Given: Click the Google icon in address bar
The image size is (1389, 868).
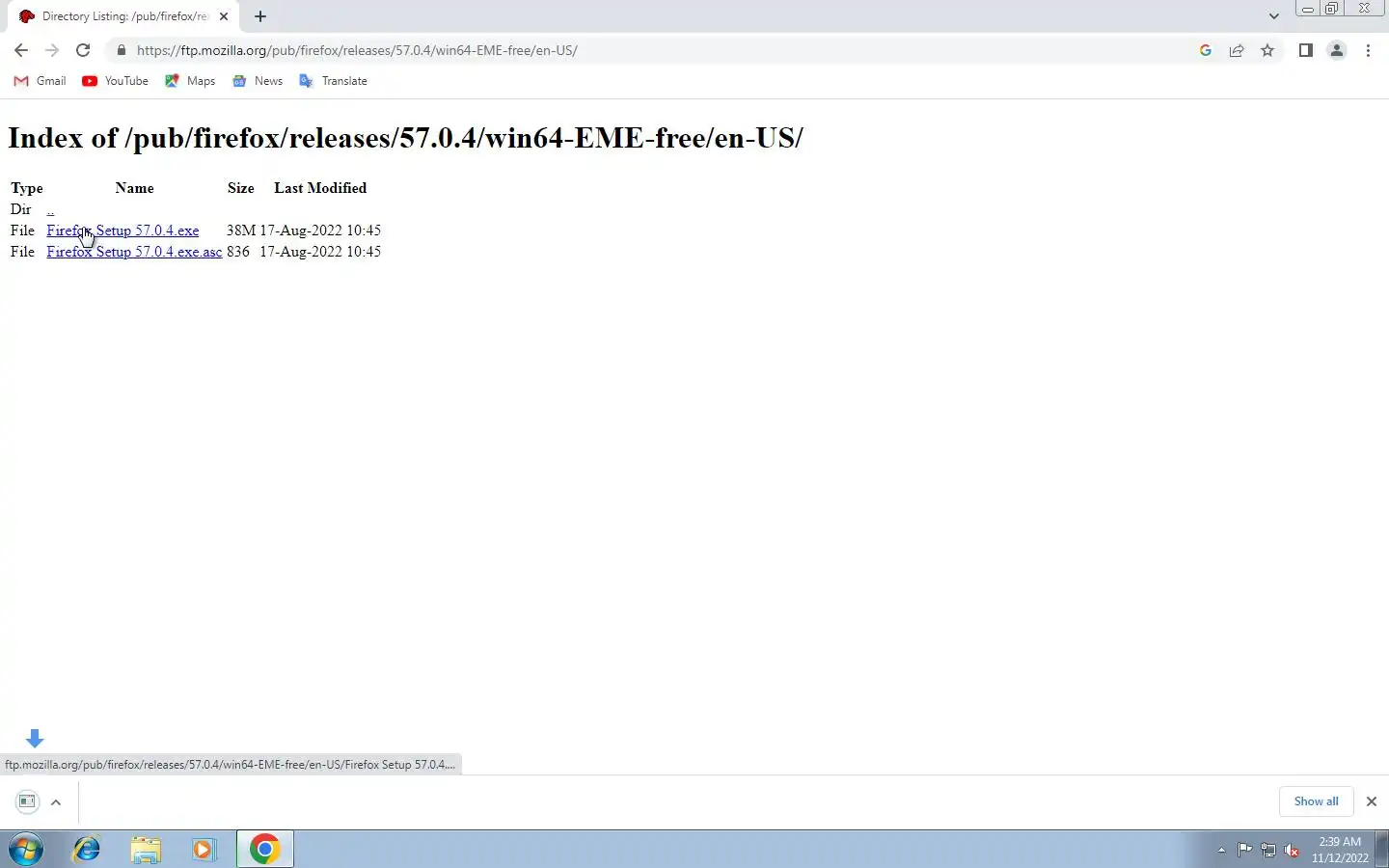Looking at the screenshot, I should coord(1206,50).
